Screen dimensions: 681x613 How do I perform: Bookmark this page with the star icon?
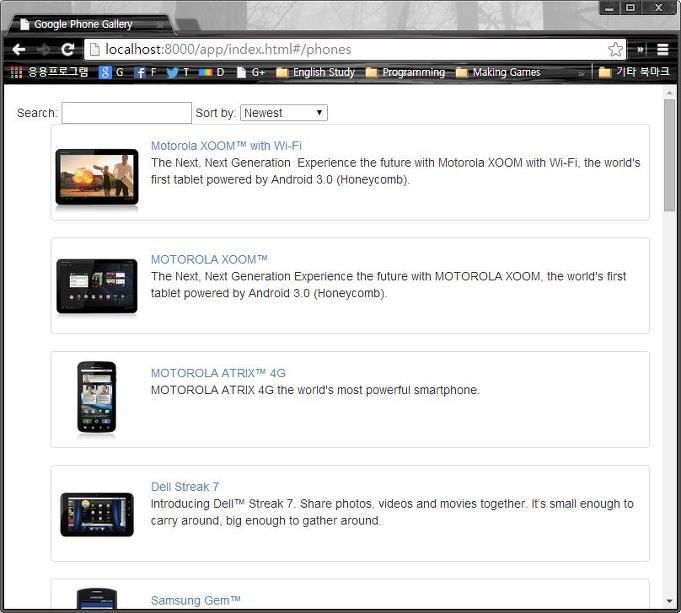coord(615,50)
